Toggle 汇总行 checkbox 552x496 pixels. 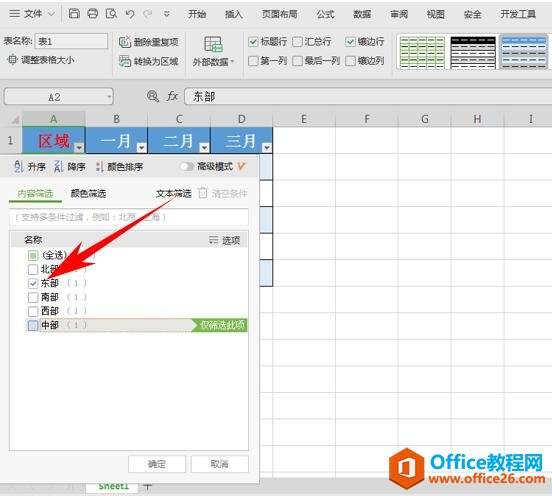297,42
